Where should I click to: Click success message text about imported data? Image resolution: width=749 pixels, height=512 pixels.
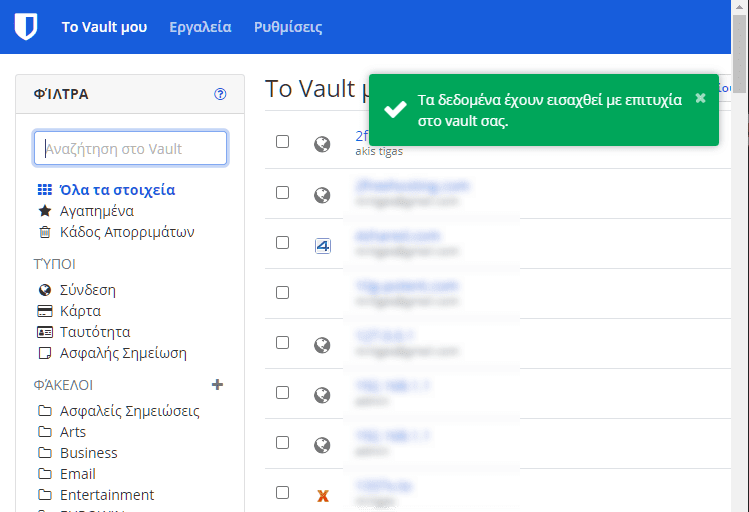(x=549, y=110)
